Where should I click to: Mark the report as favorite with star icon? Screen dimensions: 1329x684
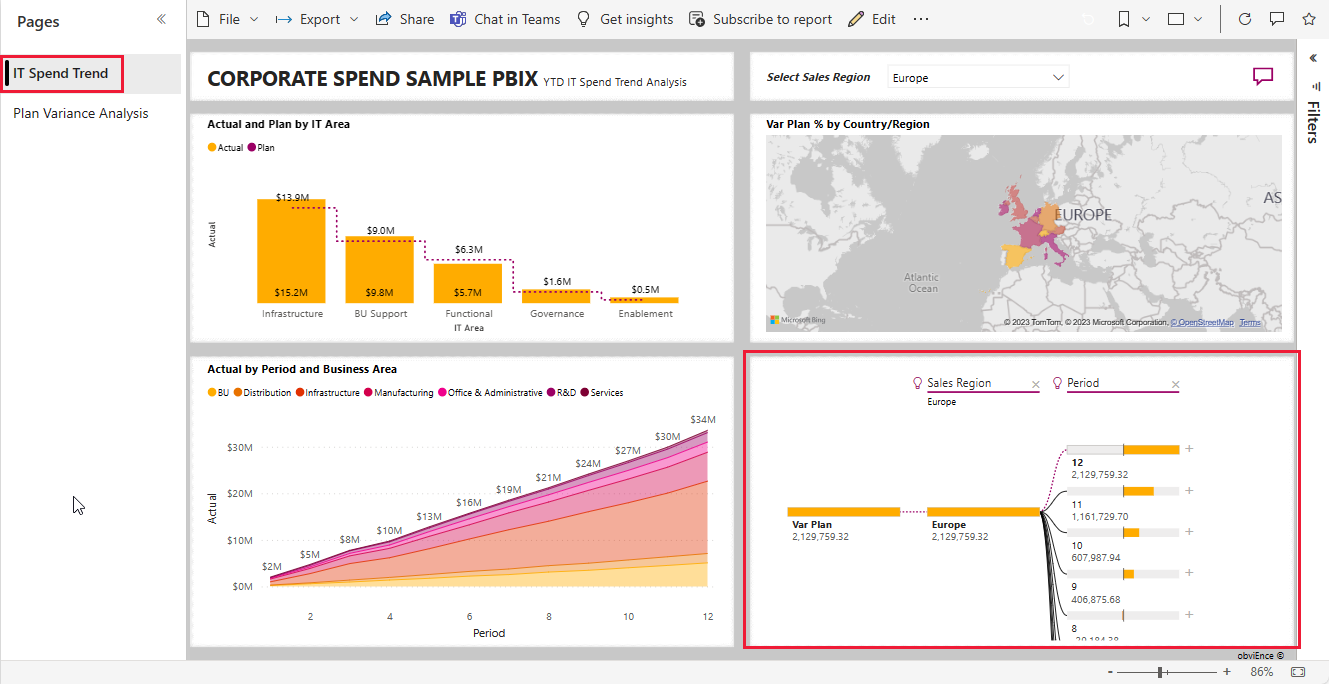[1310, 18]
